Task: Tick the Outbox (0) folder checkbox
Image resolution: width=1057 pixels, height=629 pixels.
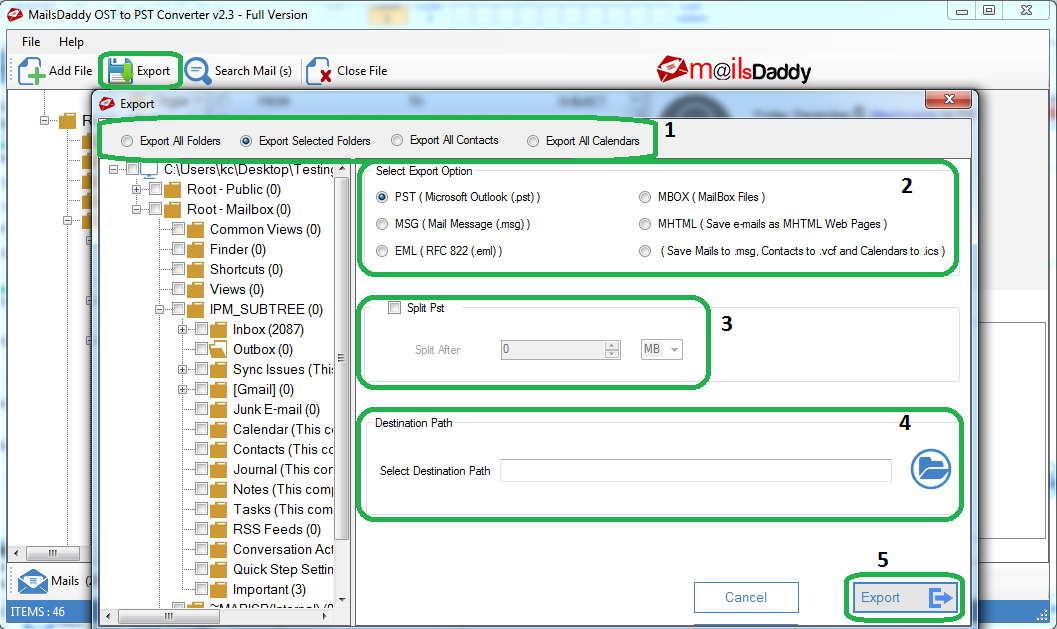Action: 202,349
